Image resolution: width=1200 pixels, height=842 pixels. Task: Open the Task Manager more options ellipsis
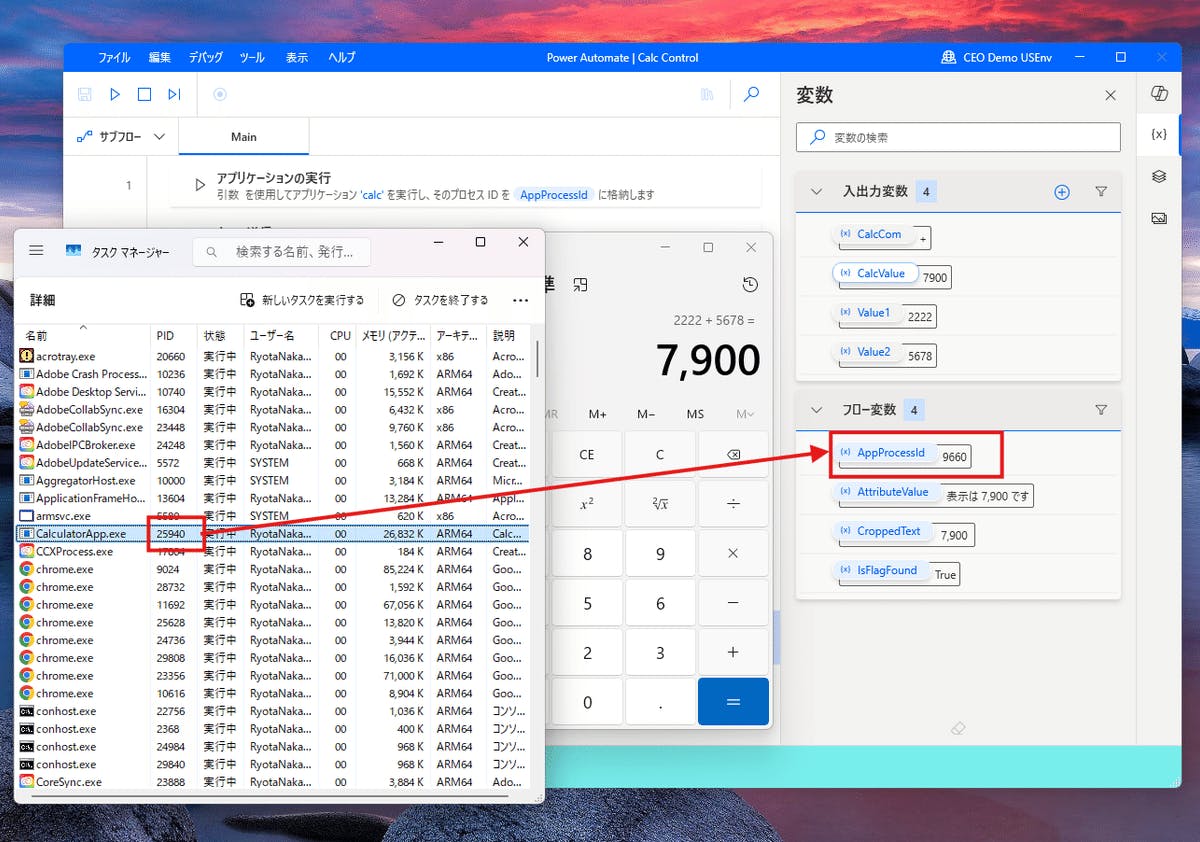(x=520, y=300)
